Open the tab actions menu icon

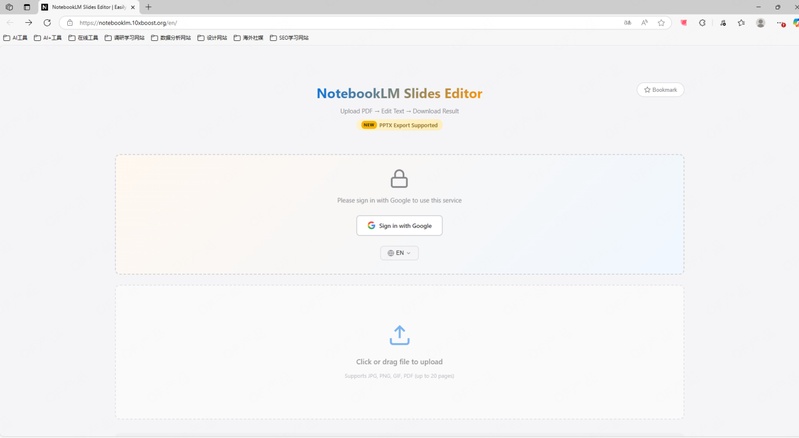27,7
